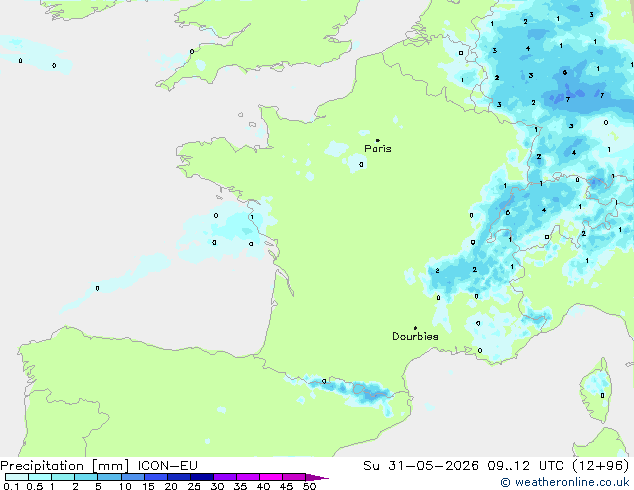Screen dimensions: 634x490
Task: Select the 15–20 mm legend swatch
Action: (156, 477)
